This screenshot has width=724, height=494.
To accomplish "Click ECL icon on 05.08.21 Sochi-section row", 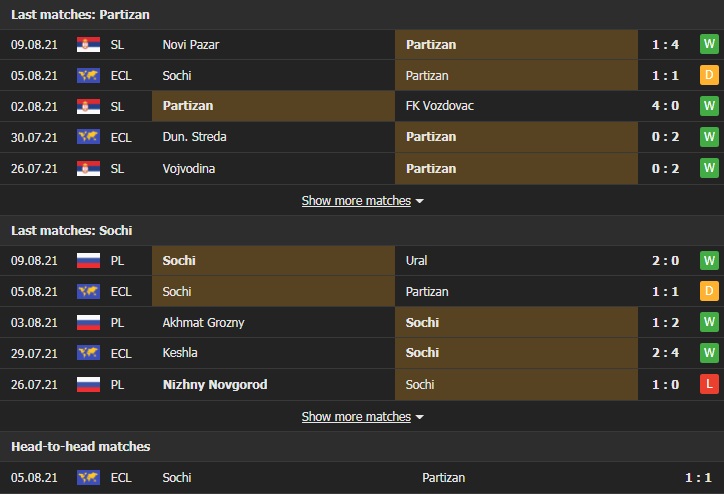I will (88, 291).
